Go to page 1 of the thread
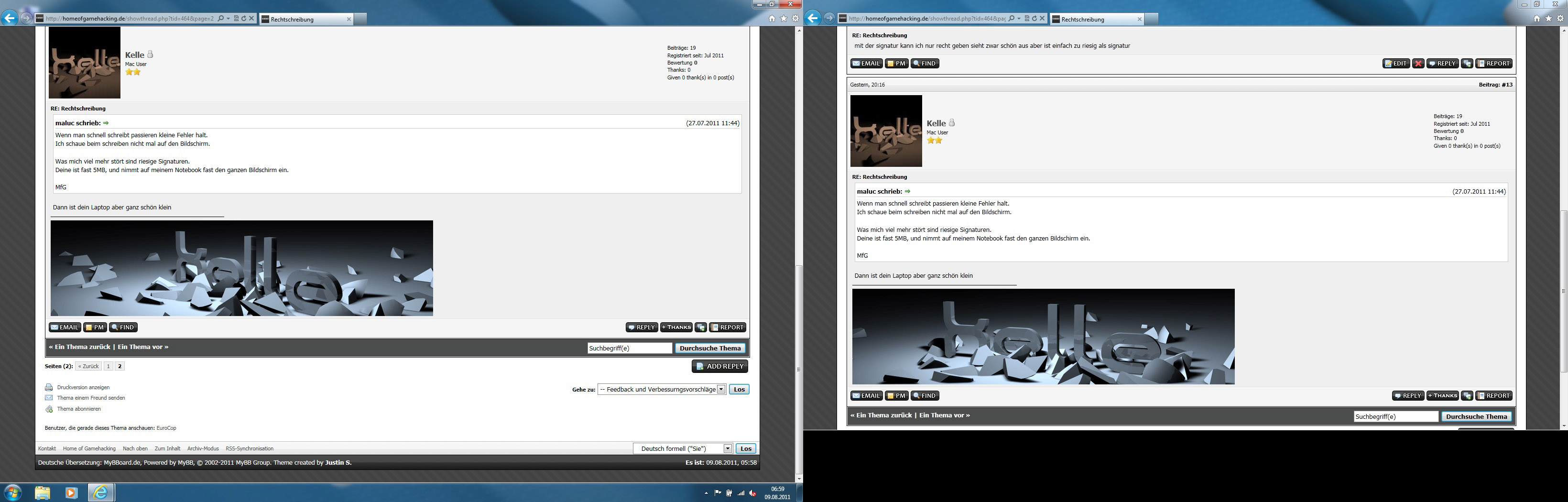The image size is (1568, 502). click(x=109, y=366)
